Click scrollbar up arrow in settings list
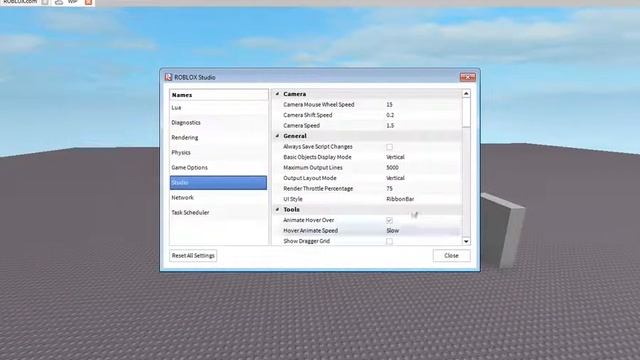This screenshot has height=360, width=640. point(466,93)
